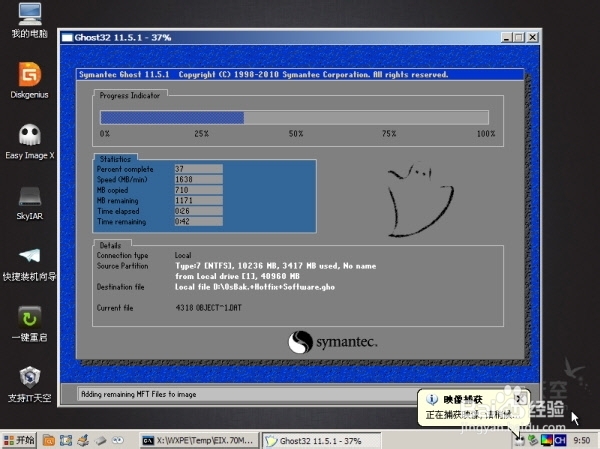Open the 快捷装机向导 paper-plane icon

(x=29, y=264)
